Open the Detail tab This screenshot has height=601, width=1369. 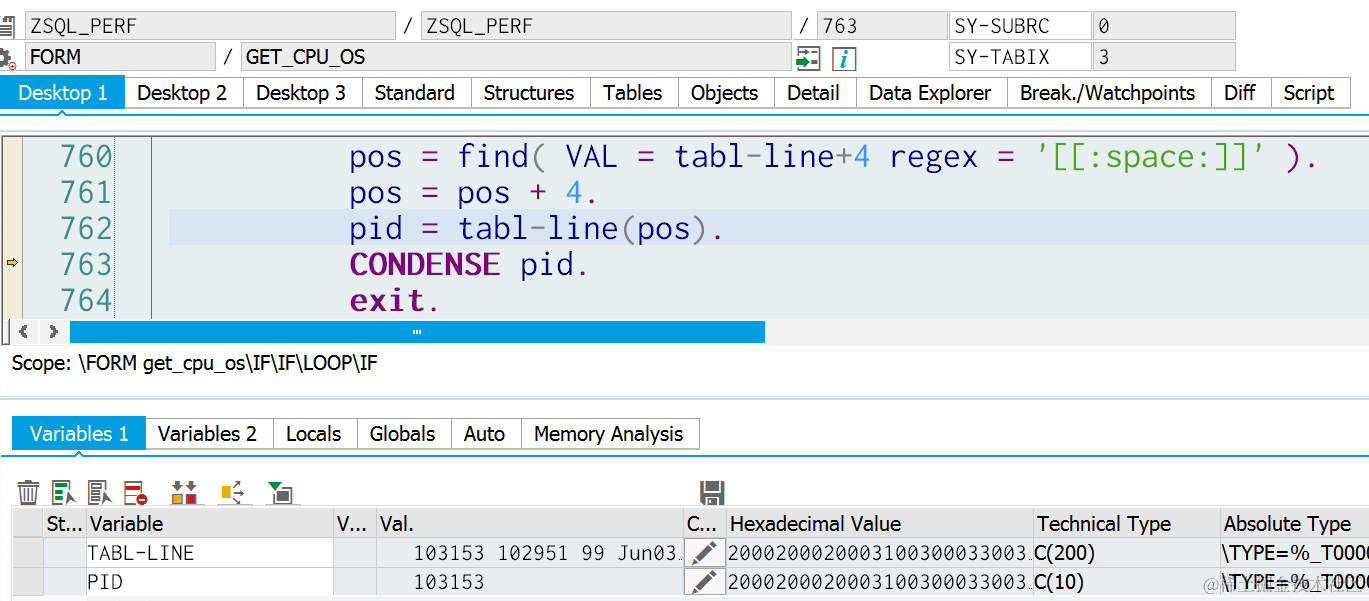click(x=814, y=93)
